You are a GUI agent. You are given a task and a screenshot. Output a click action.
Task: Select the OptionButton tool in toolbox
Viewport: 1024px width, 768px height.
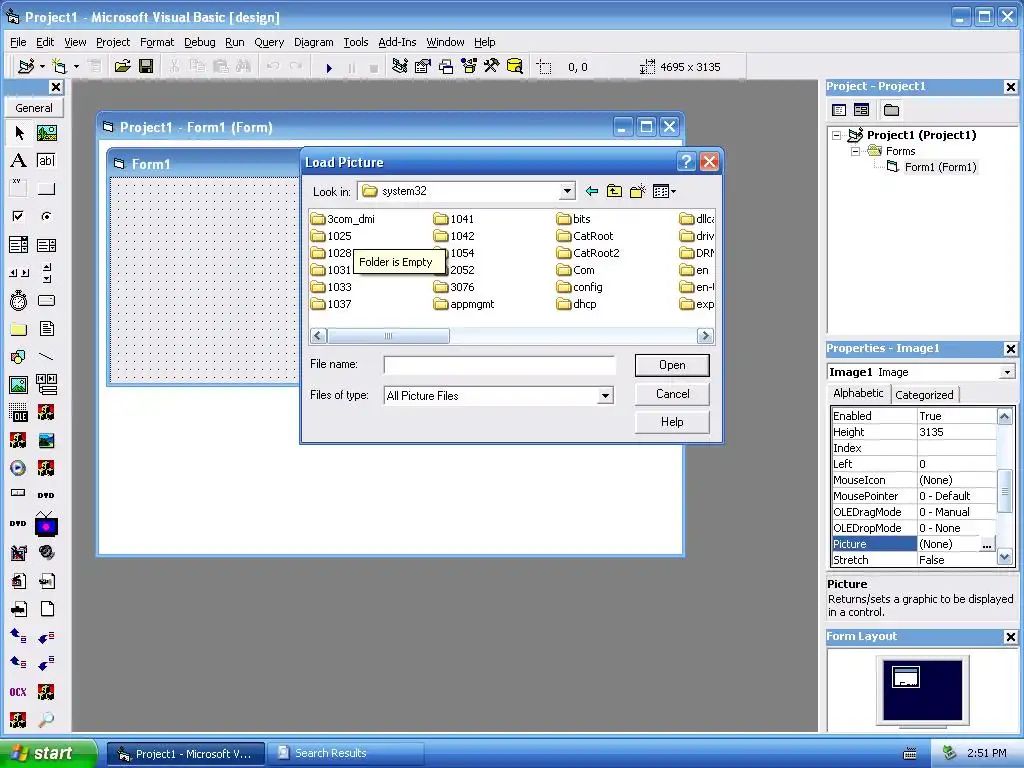click(46, 216)
